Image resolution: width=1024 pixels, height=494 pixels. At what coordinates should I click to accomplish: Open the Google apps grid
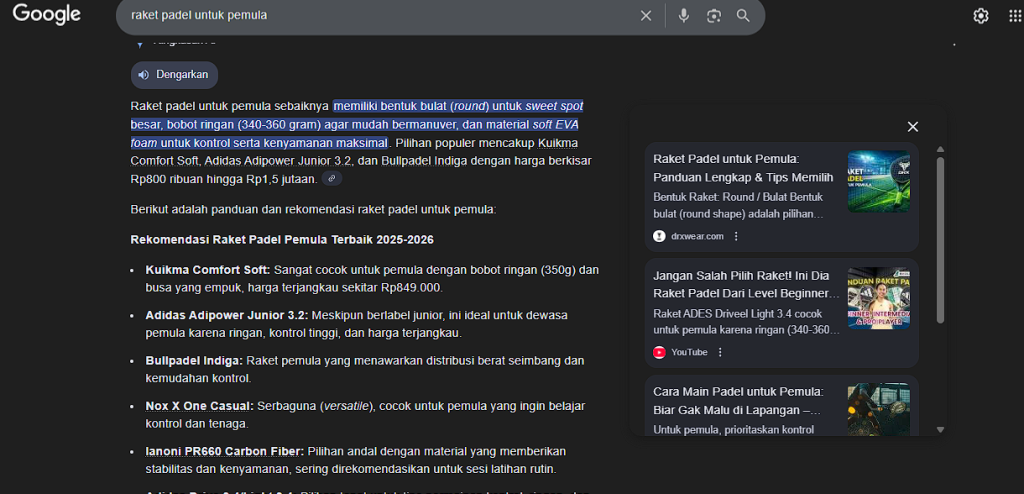1016,16
